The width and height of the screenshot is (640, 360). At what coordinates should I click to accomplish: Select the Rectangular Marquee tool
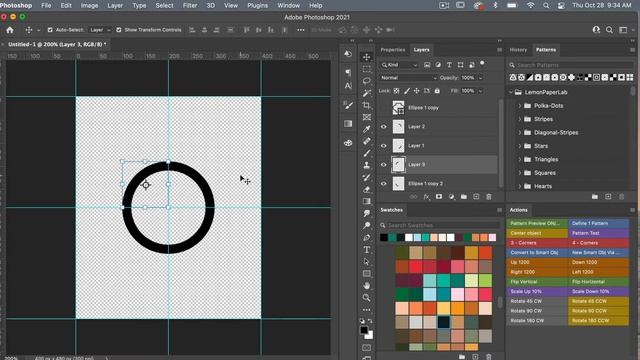point(367,69)
